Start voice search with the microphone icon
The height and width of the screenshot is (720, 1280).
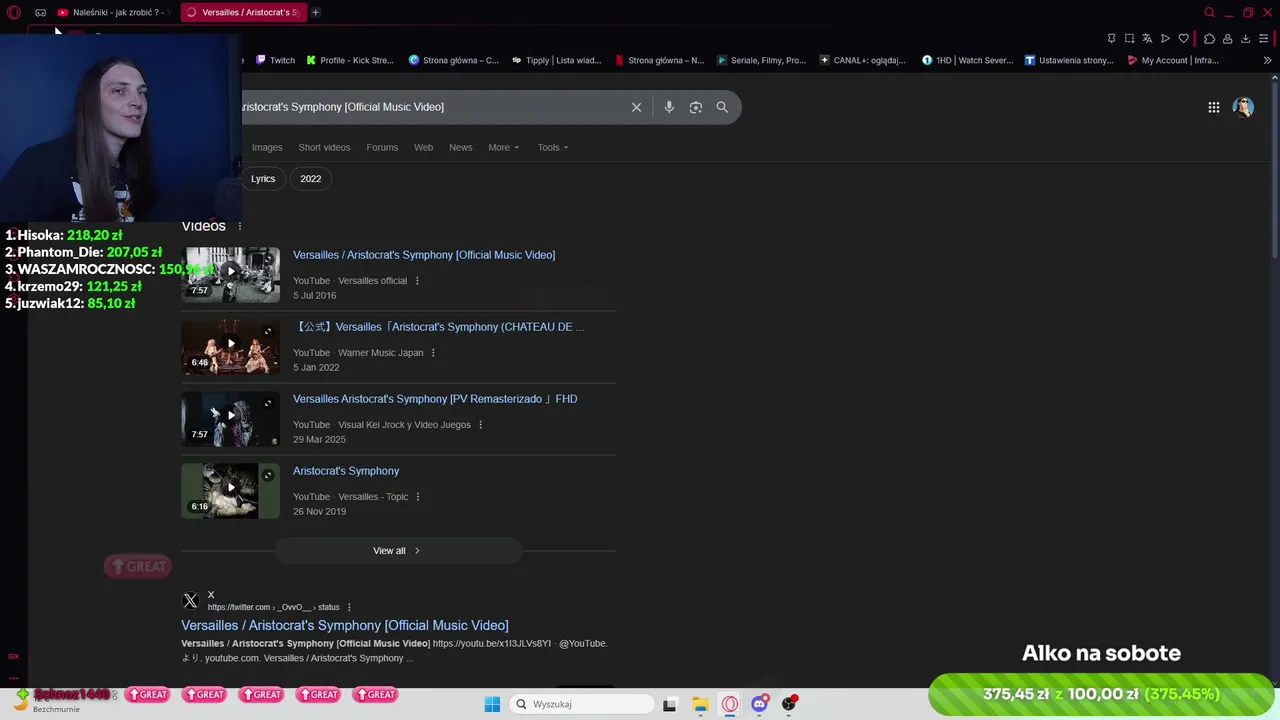[669, 107]
